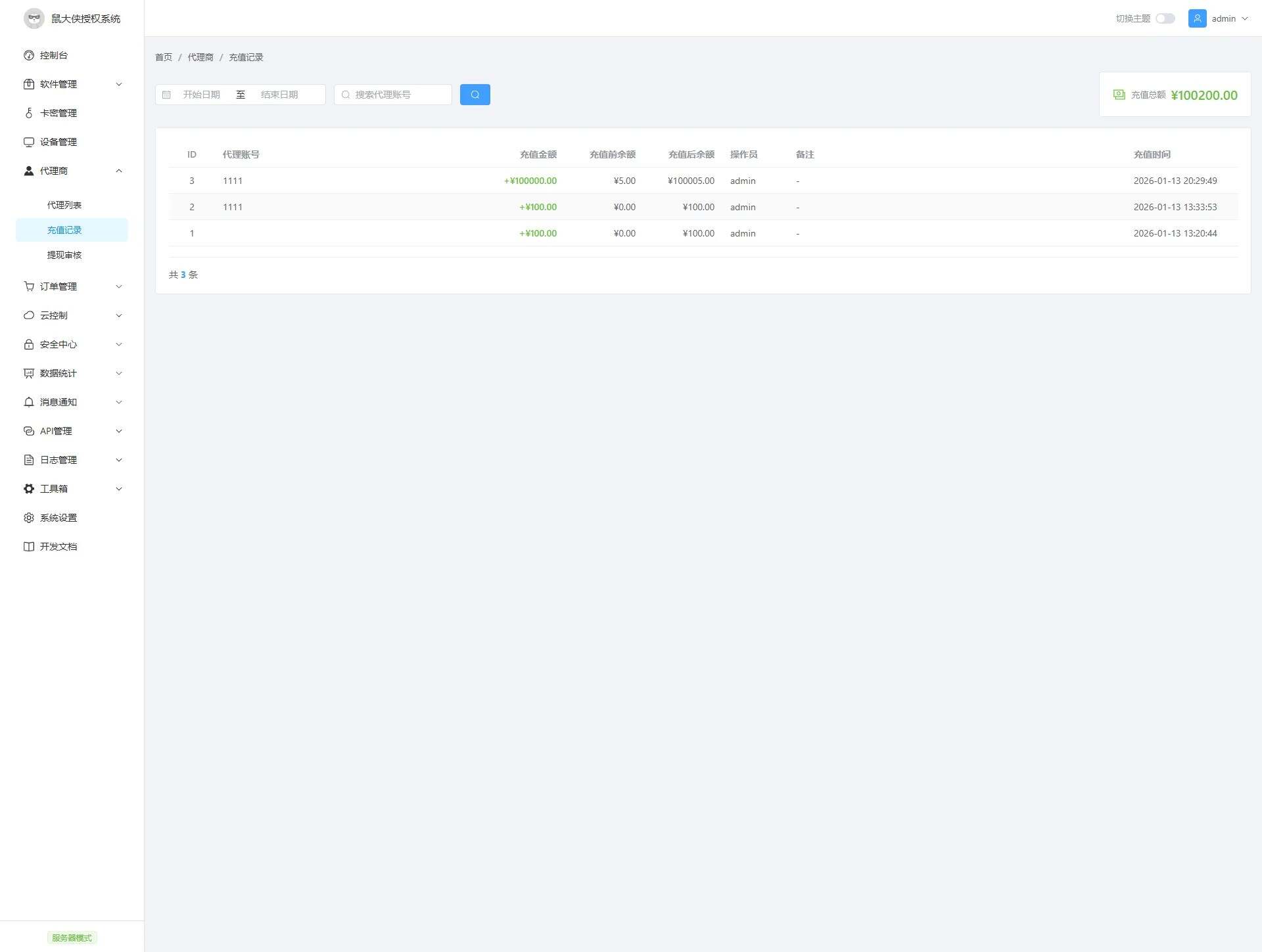Click the admin user avatar icon
This screenshot has height=952, width=1262.
point(1197,18)
